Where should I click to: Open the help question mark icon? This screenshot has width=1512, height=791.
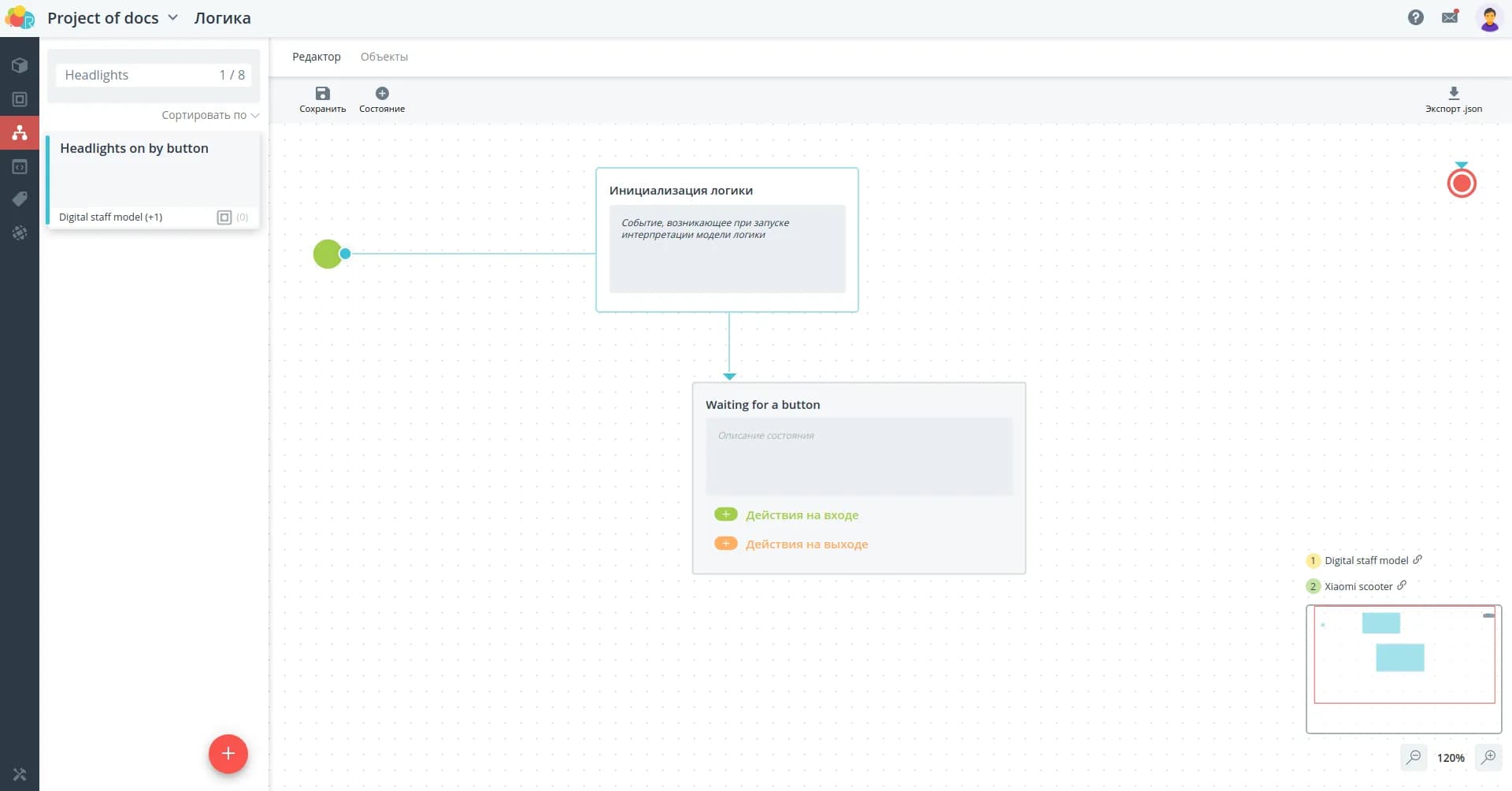(x=1415, y=17)
